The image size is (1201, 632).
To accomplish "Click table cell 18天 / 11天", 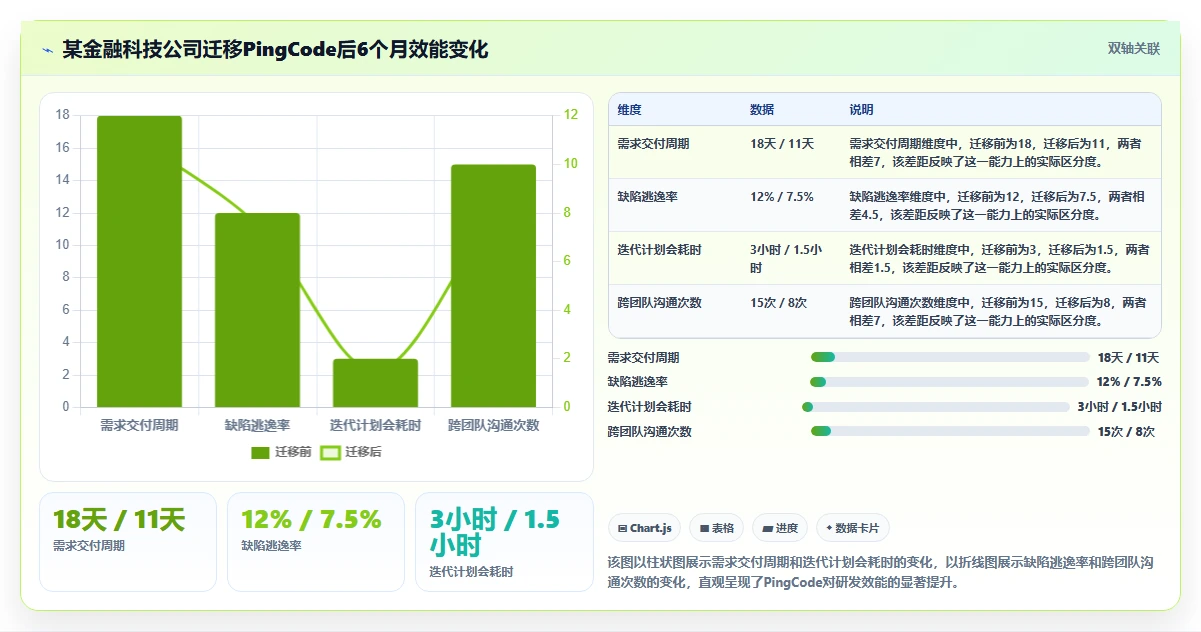I will click(790, 152).
